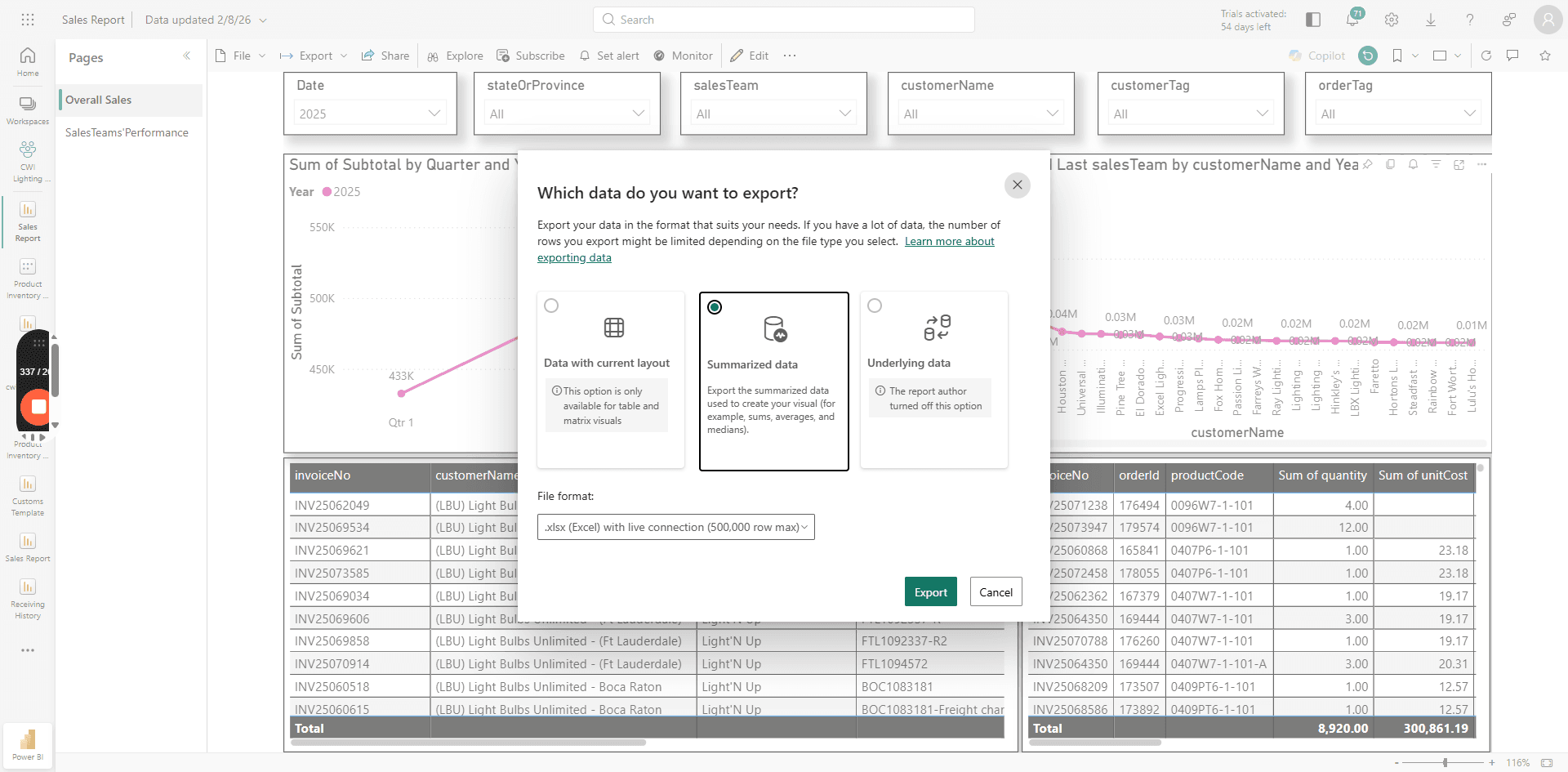This screenshot has width=1568, height=772.
Task: Open the comments pane icon
Action: click(1512, 56)
